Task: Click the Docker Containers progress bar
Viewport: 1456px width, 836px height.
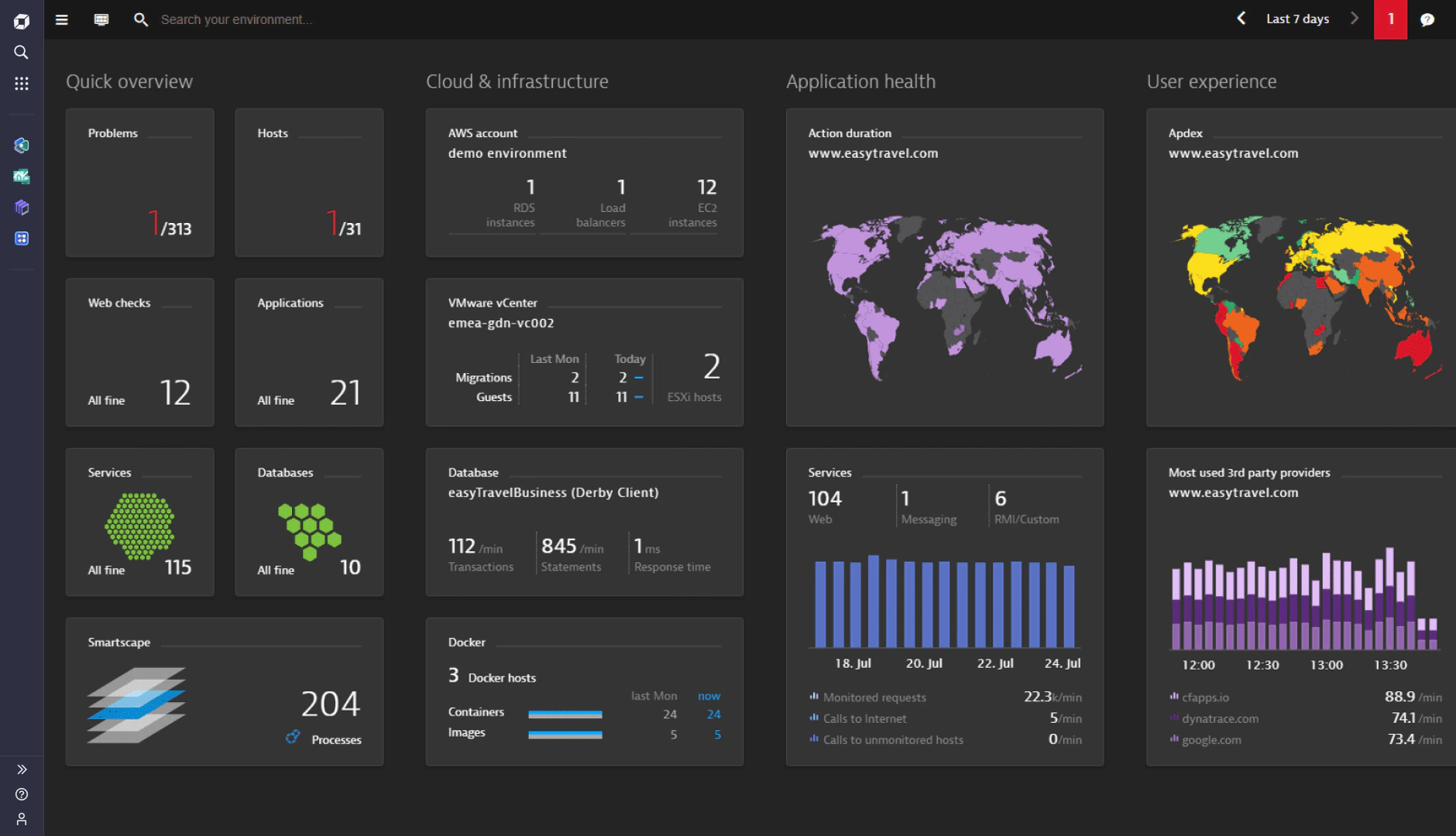Action: [x=565, y=714]
